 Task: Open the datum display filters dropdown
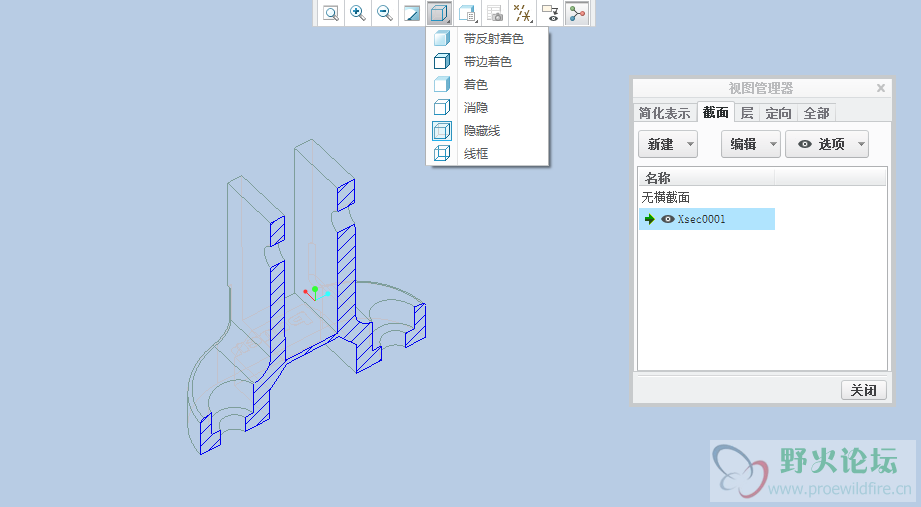(523, 13)
